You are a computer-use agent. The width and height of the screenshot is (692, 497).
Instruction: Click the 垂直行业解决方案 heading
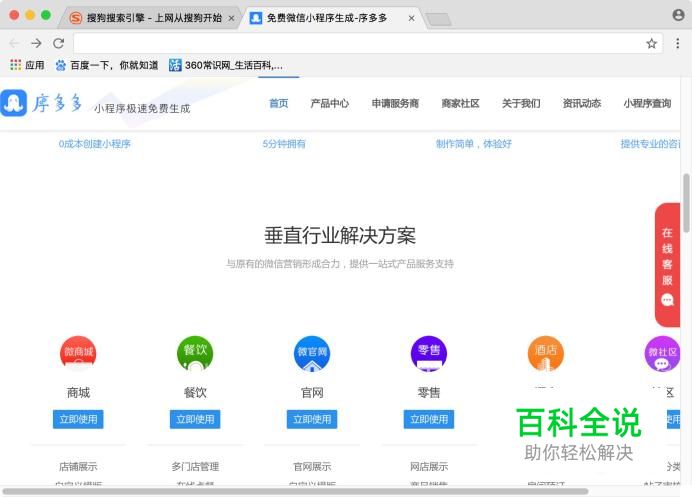click(340, 235)
